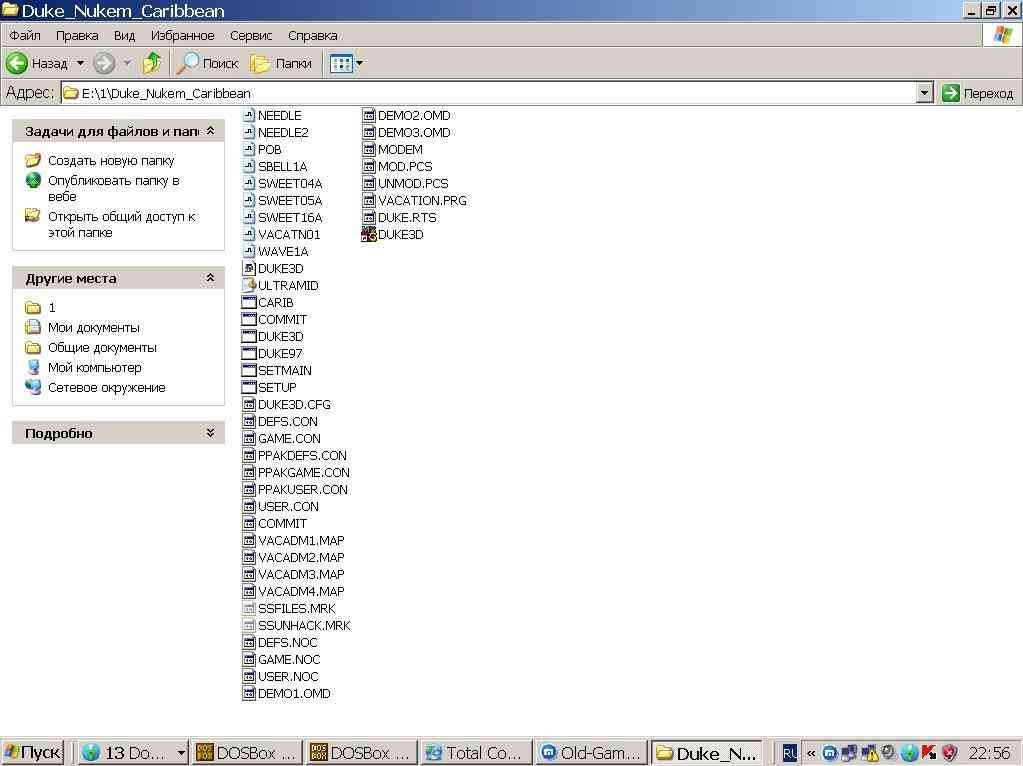This screenshot has width=1023, height=766.
Task: Select the GAME.CON file icon
Action: [x=249, y=438]
